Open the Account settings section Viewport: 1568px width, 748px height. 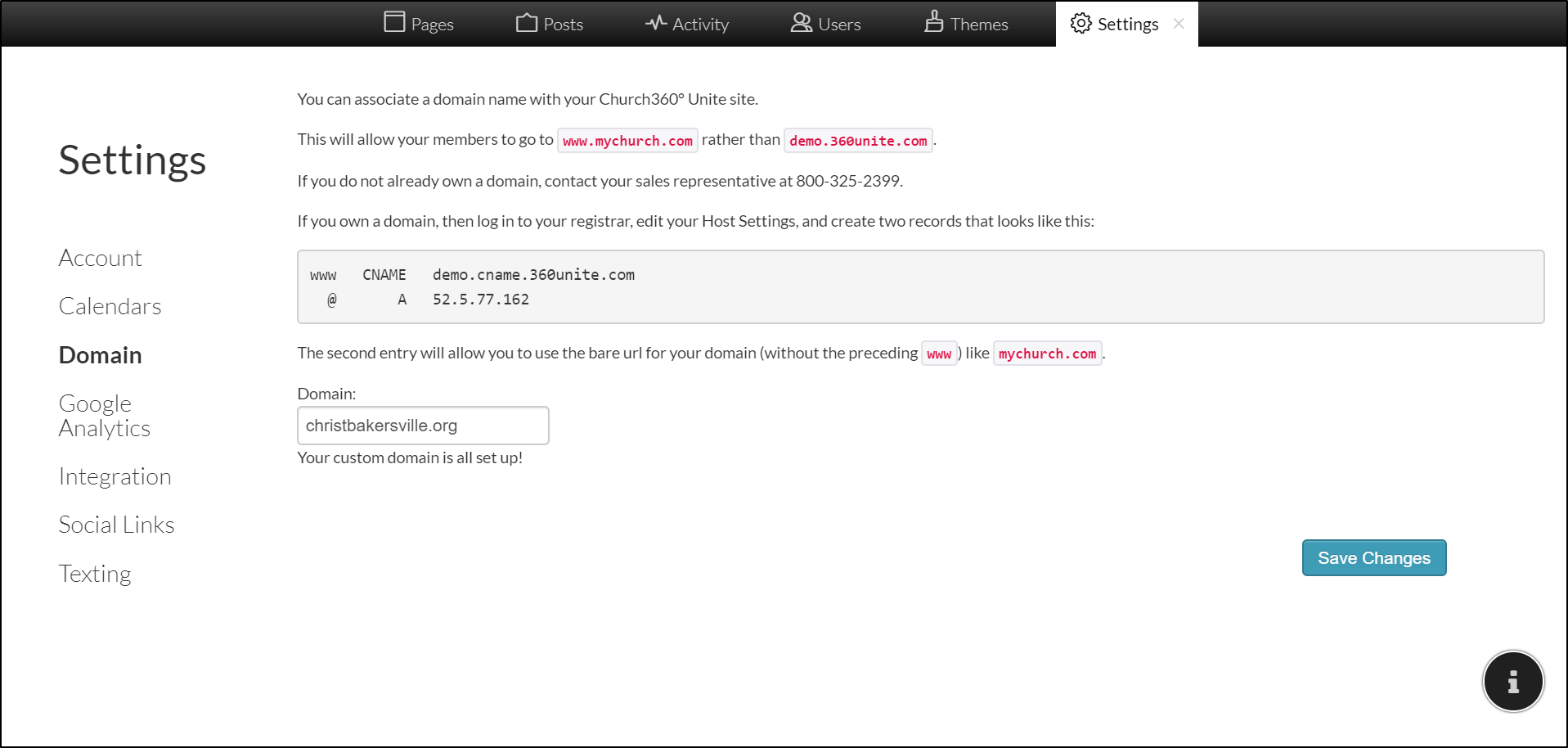click(100, 258)
